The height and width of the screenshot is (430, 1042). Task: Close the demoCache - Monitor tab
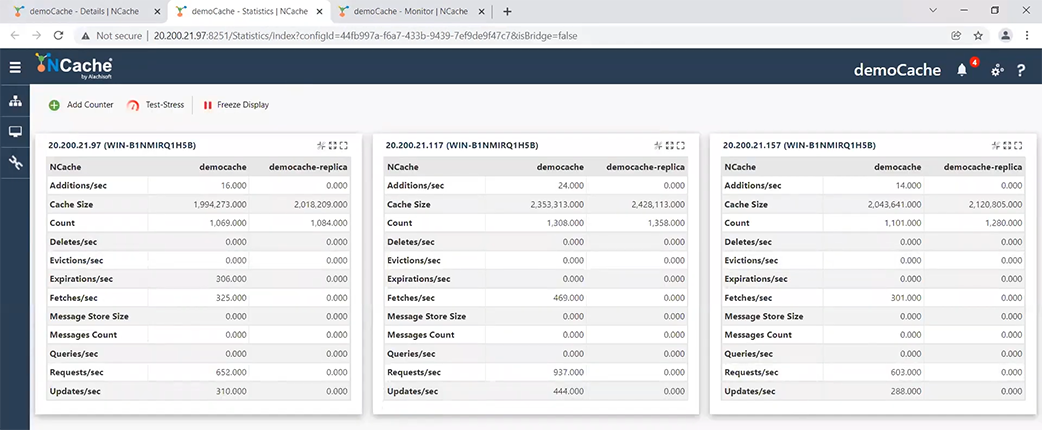pyautogui.click(x=481, y=11)
